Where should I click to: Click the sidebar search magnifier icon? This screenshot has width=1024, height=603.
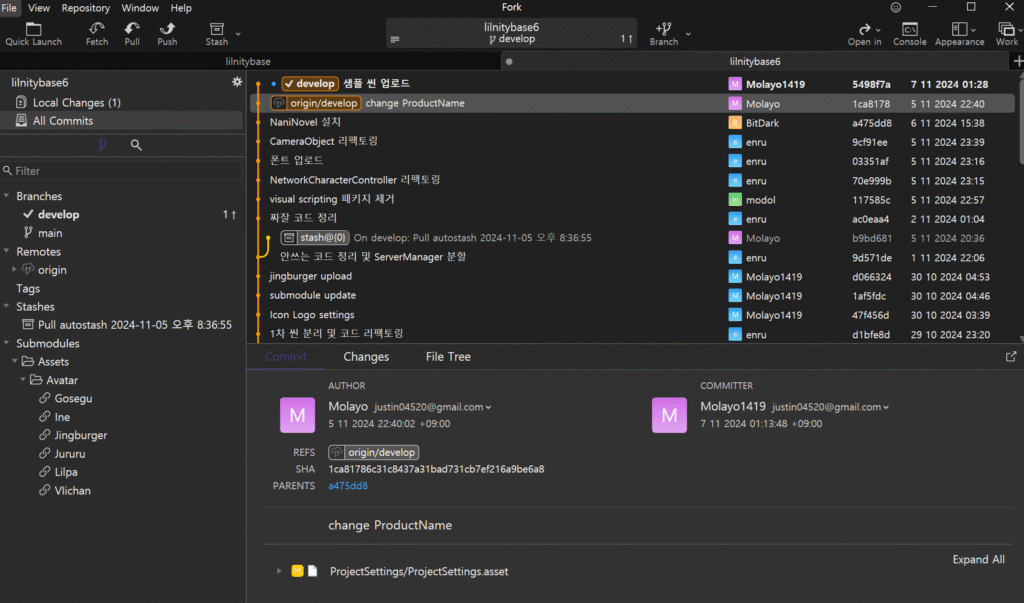[x=136, y=145]
